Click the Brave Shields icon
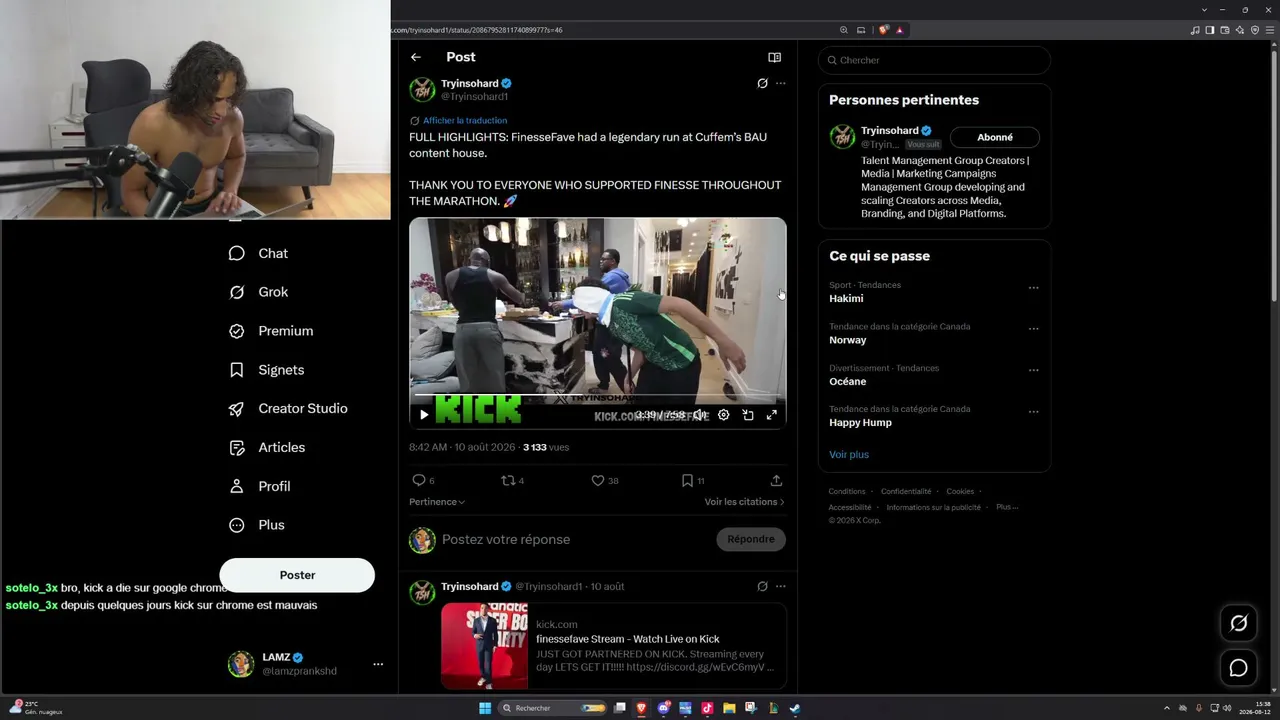The image size is (1280, 720). tap(884, 30)
